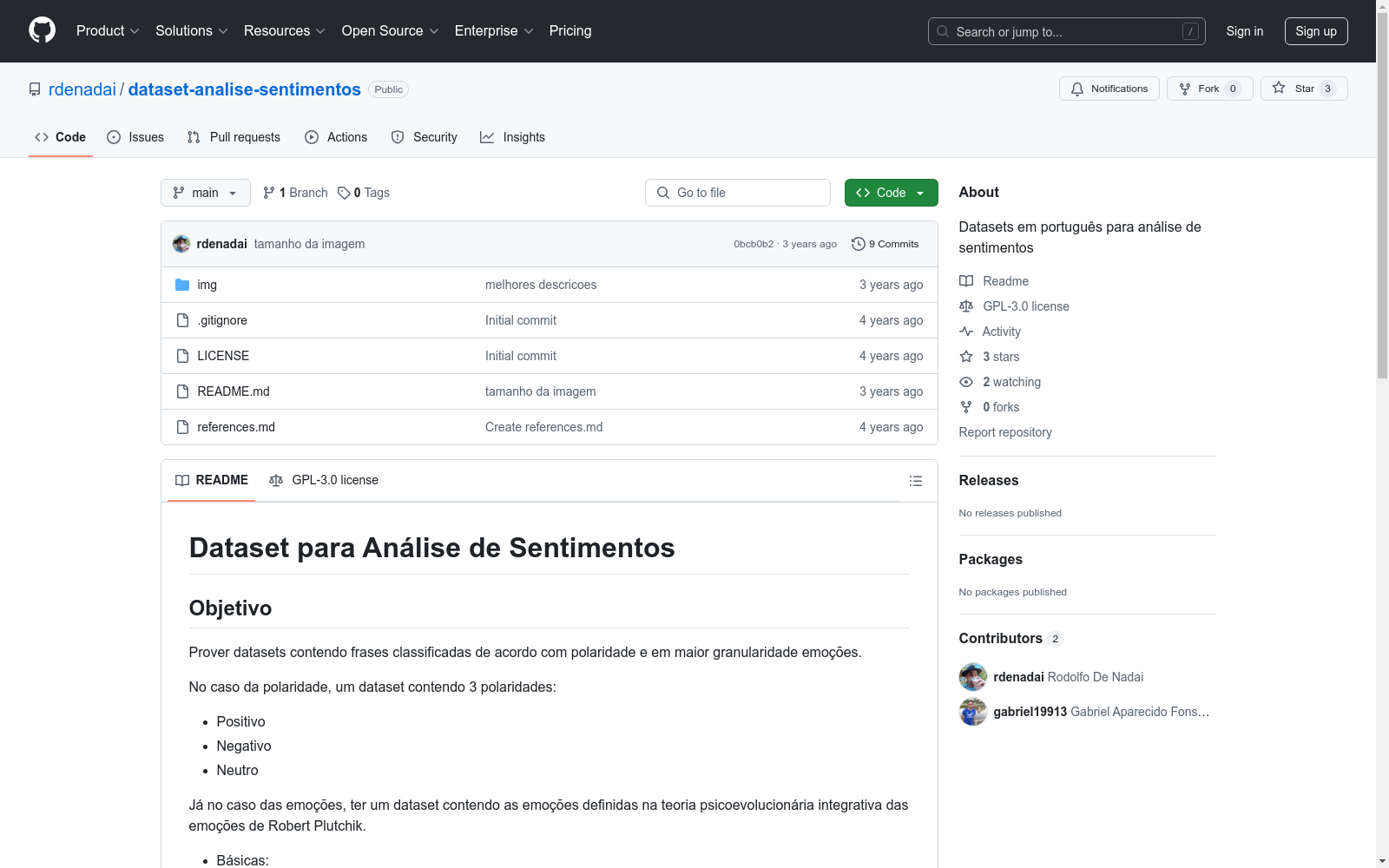This screenshot has height=868, width=1389.
Task: Click the star icon on Star button
Action: [1279, 88]
